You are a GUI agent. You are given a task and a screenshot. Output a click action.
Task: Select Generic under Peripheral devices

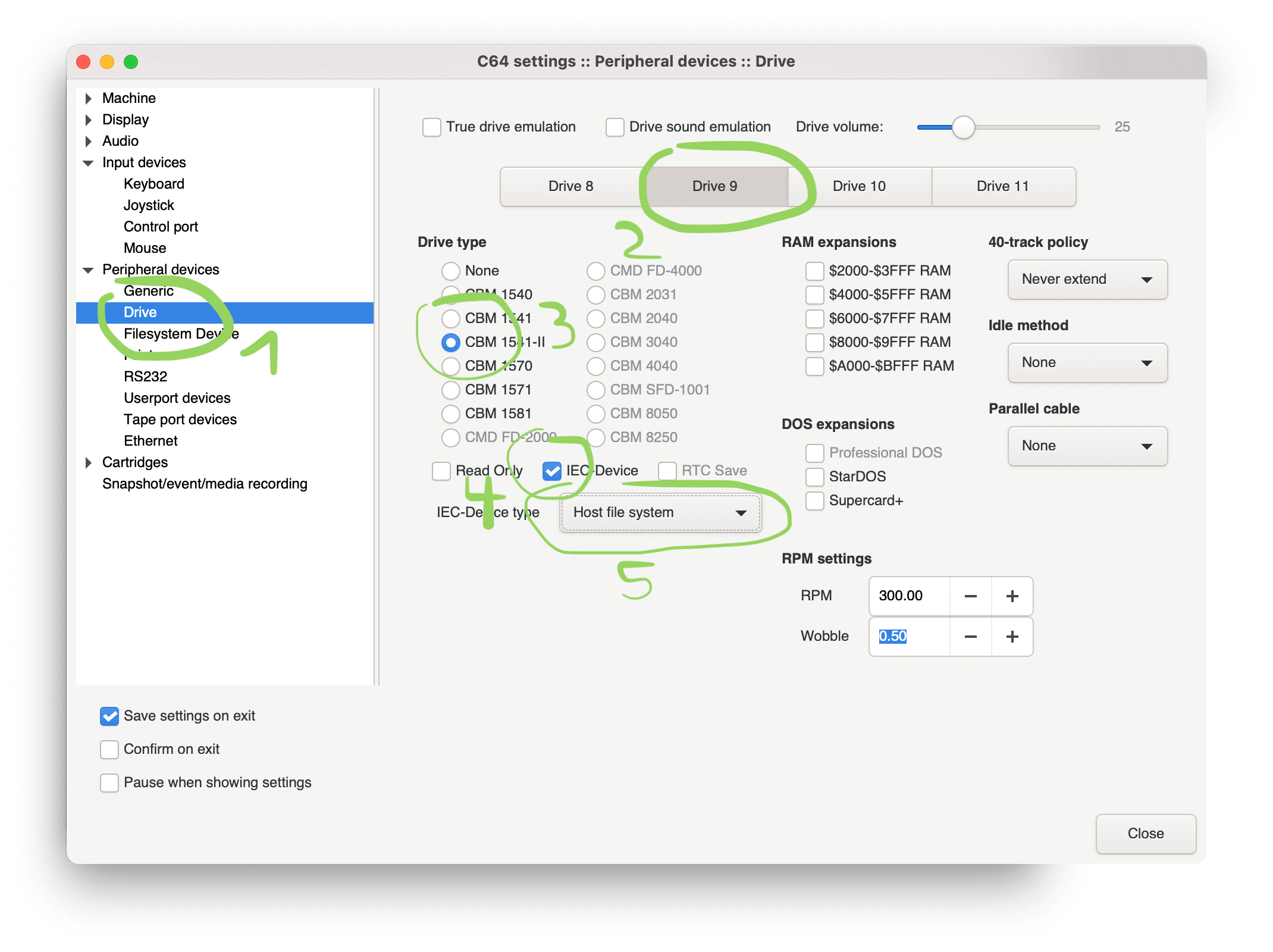click(x=149, y=291)
